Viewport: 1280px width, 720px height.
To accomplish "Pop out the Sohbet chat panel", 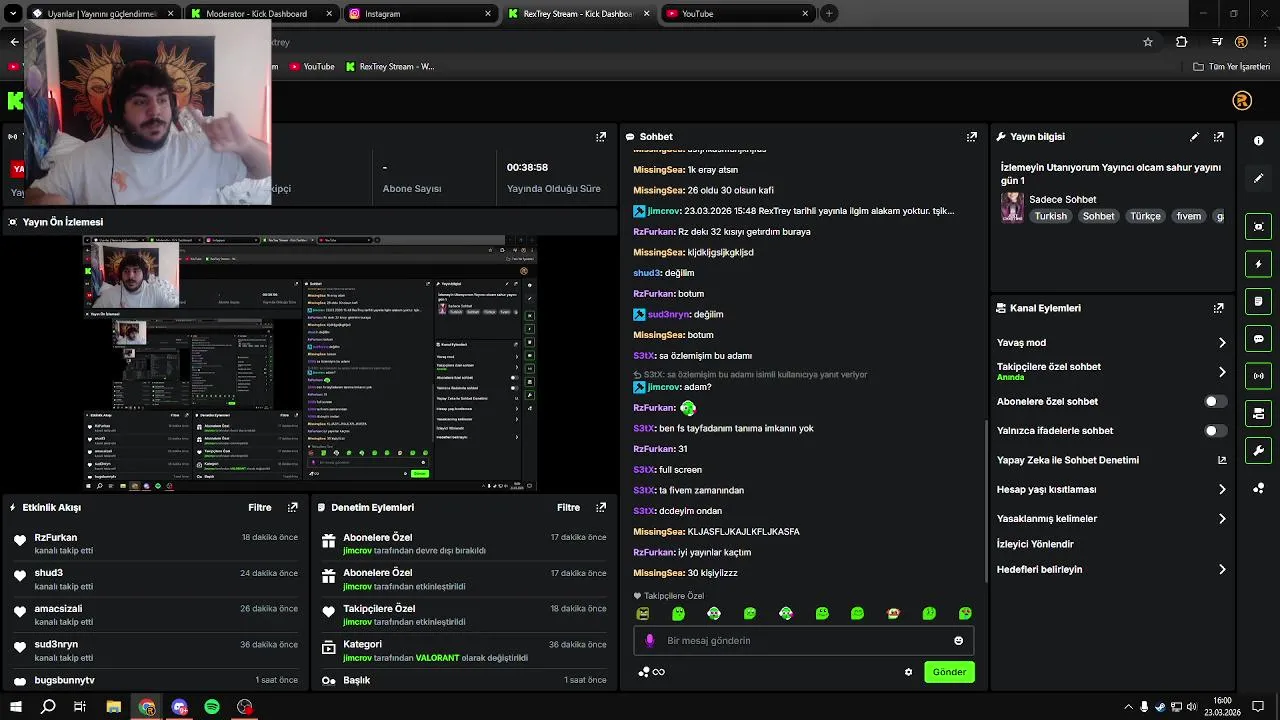I will pos(971,137).
